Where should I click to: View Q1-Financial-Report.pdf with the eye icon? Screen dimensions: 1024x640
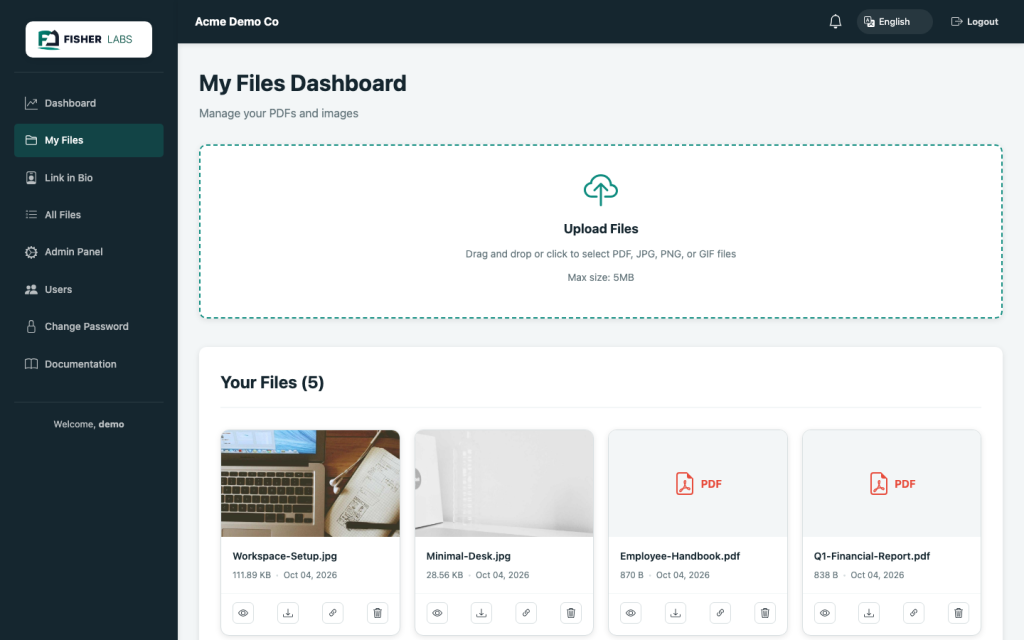tap(825, 613)
